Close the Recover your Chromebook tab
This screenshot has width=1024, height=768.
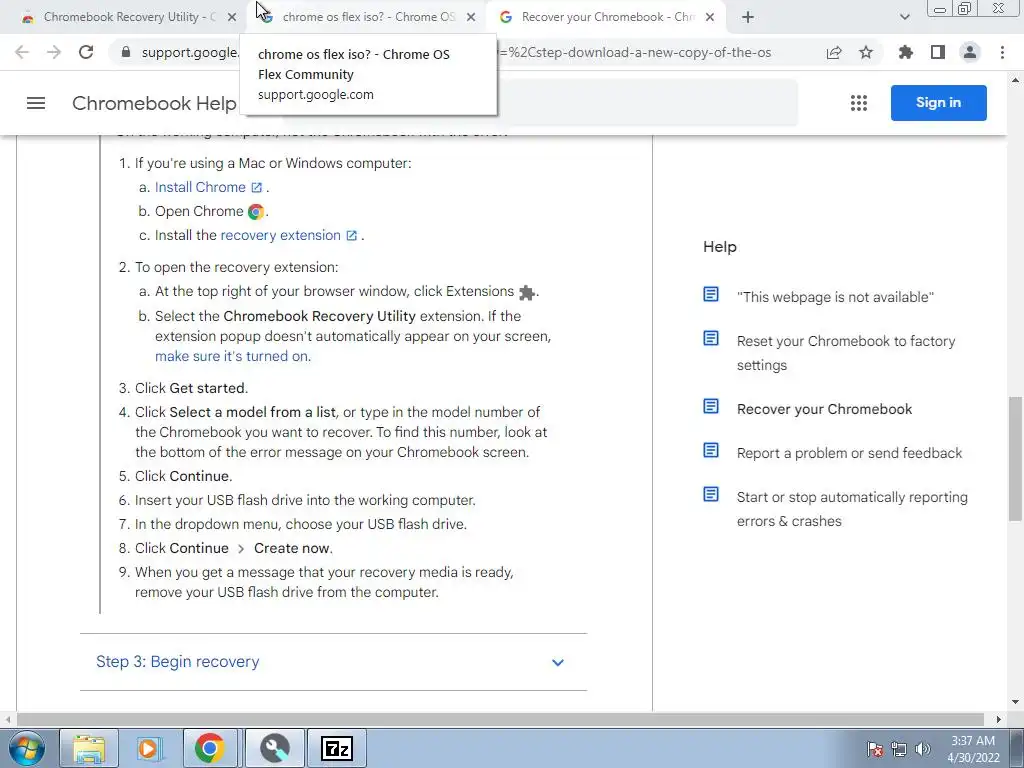(710, 18)
